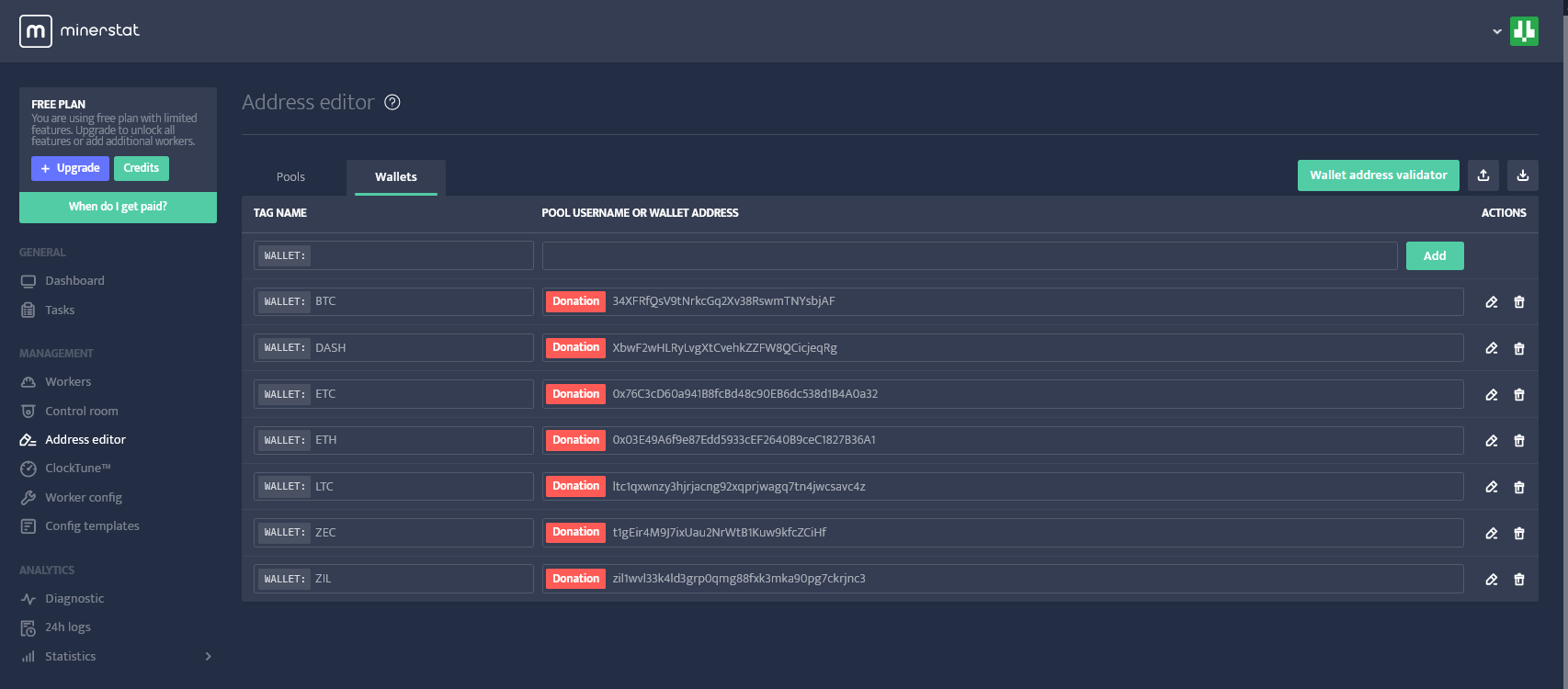Screen dimensions: 1568x689
Task: Delete the ZEC wallet entry
Action: coord(1519,533)
